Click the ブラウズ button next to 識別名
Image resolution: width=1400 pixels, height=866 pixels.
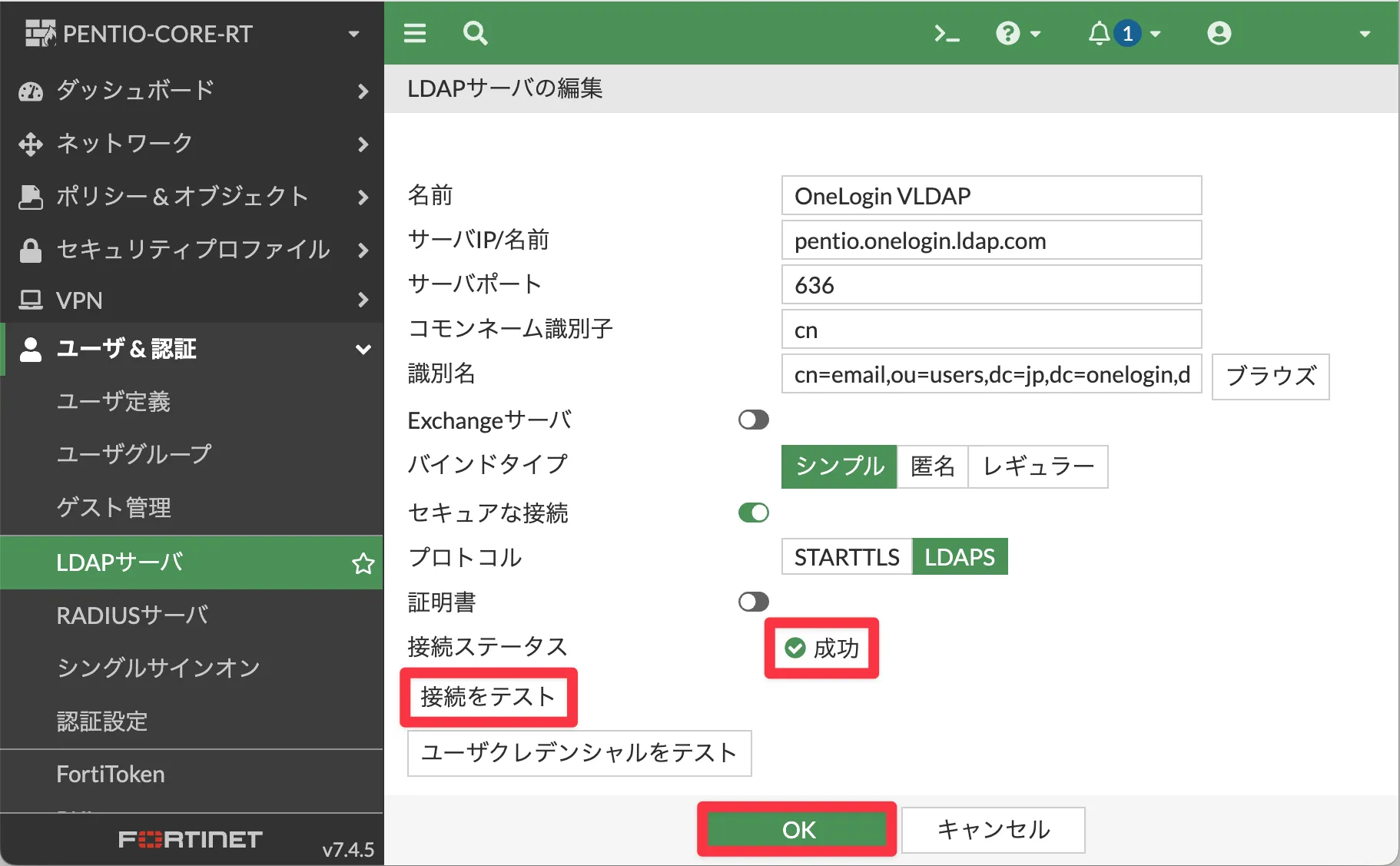[x=1270, y=377]
